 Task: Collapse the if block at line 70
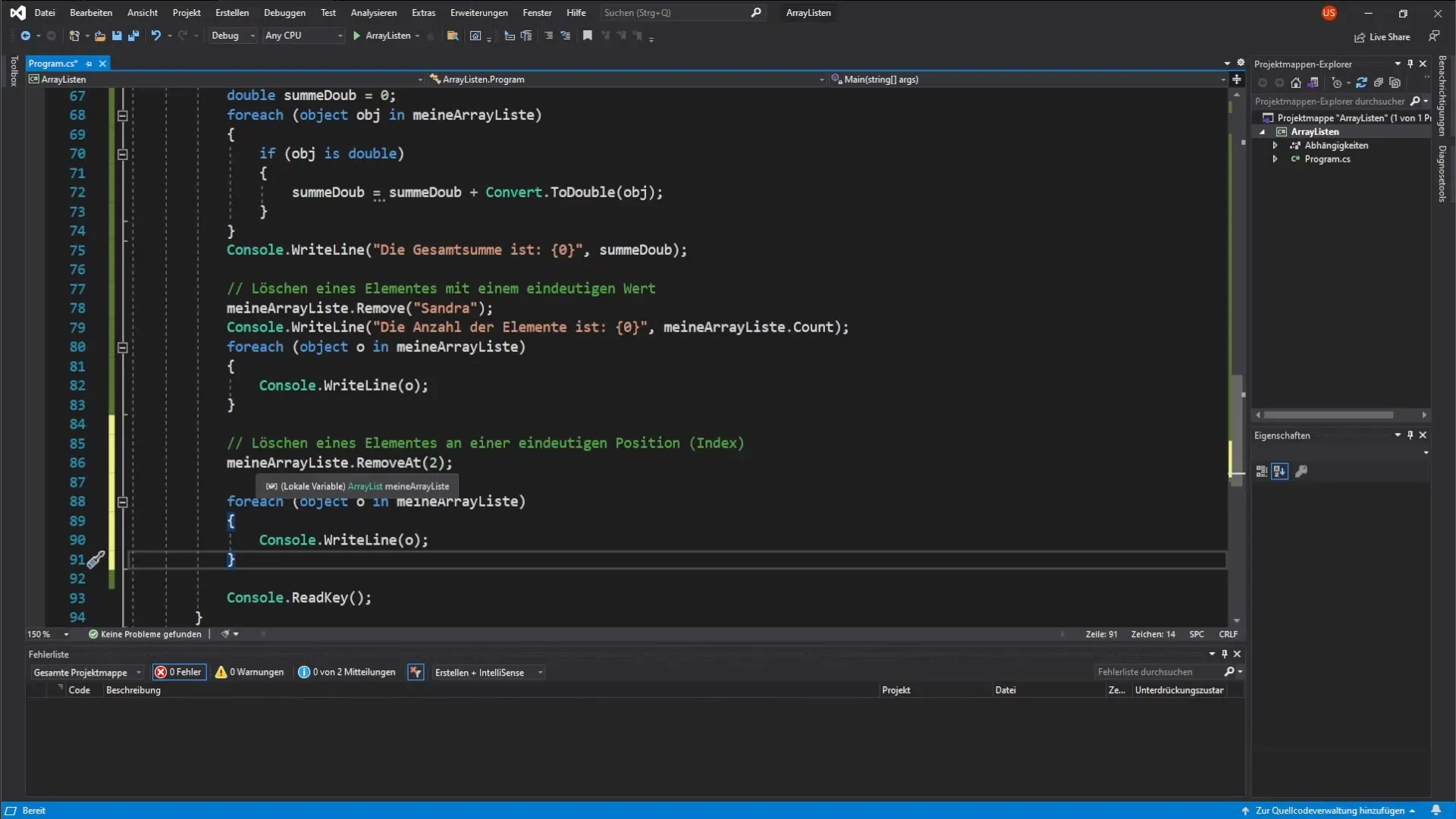click(122, 154)
